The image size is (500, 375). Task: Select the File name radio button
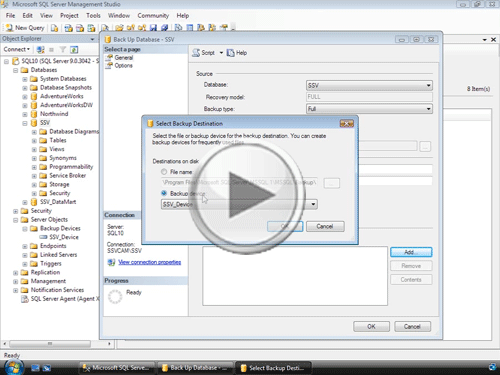[x=164, y=172]
